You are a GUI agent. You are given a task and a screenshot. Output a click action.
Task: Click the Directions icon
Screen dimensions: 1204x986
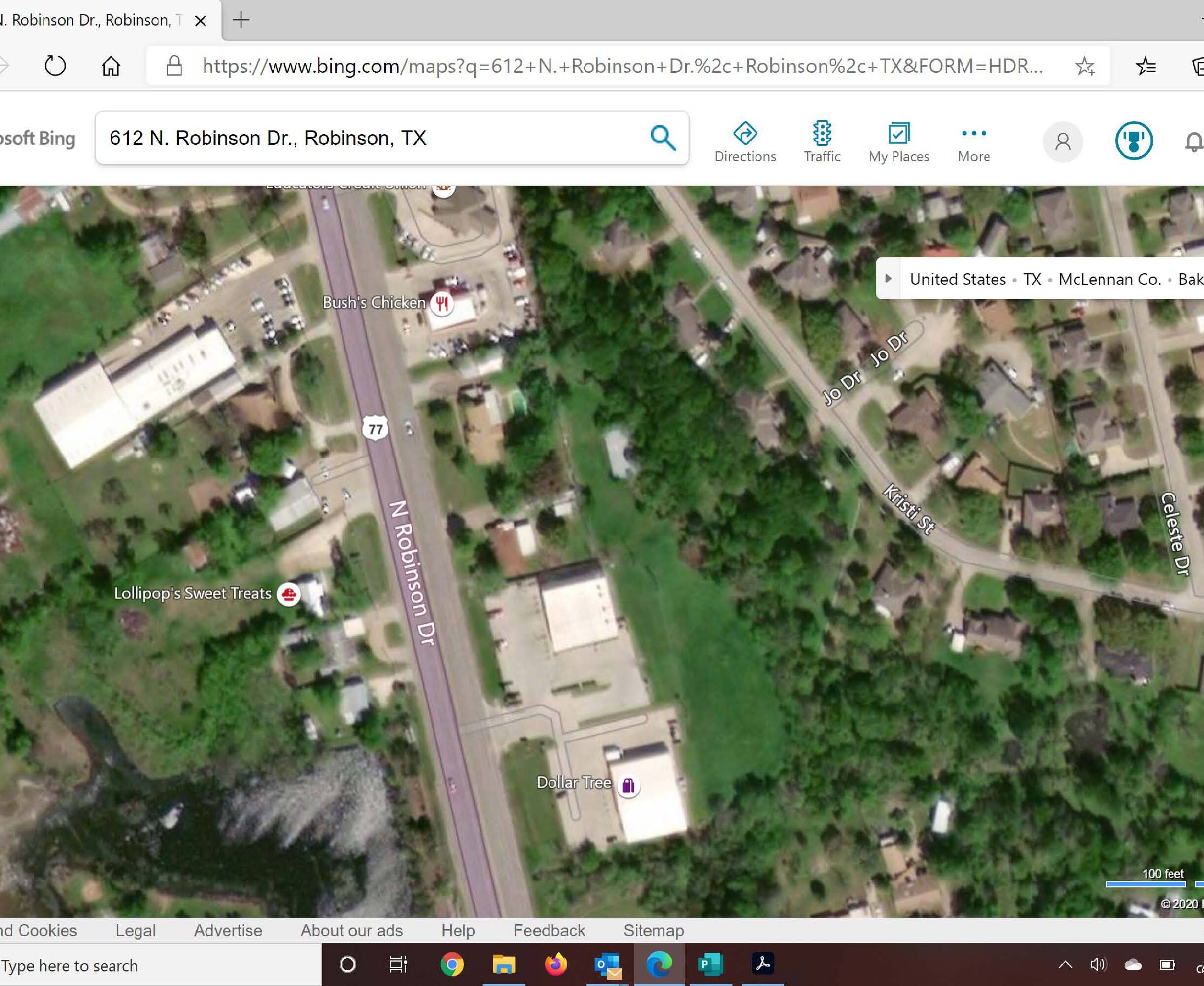[745, 134]
